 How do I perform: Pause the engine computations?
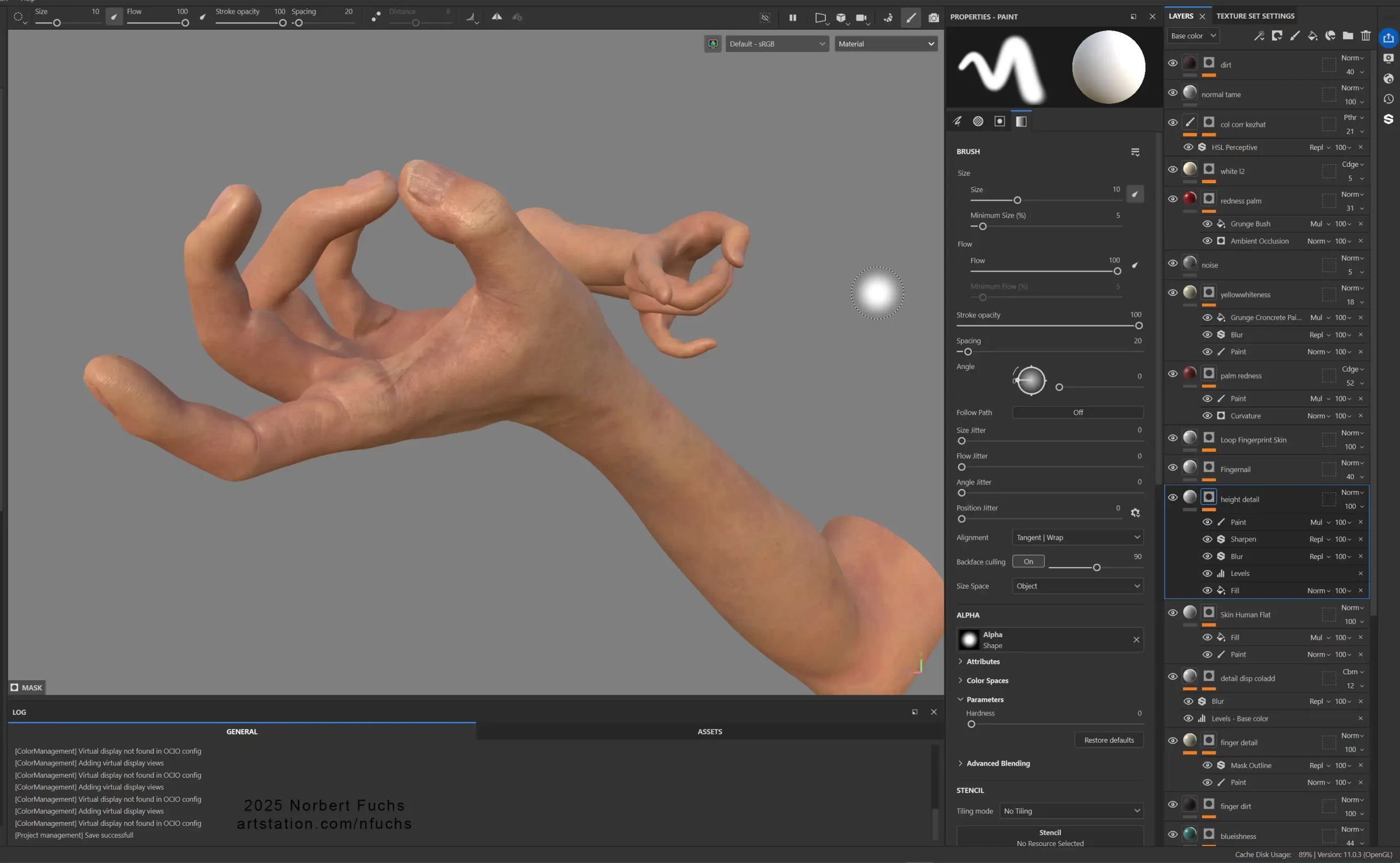tap(793, 18)
